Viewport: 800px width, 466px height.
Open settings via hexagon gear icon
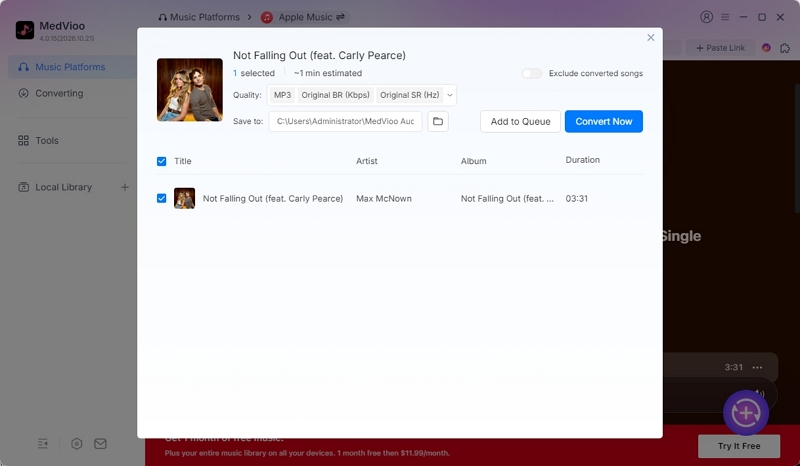point(77,444)
